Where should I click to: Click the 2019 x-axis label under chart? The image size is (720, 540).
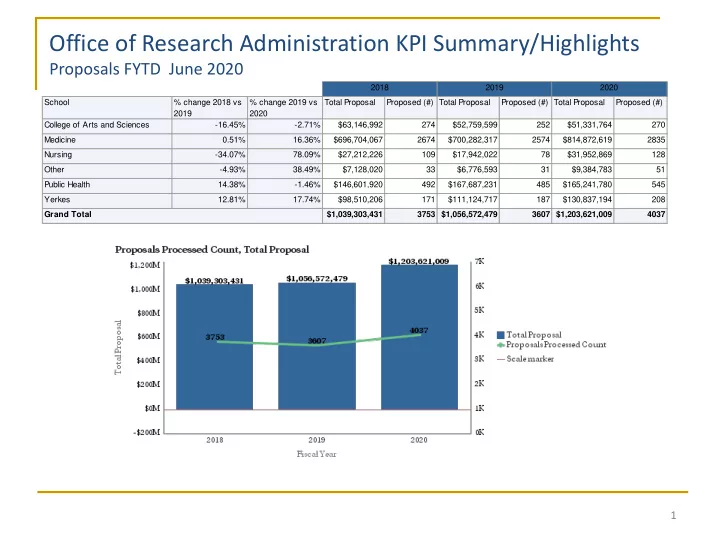point(317,440)
